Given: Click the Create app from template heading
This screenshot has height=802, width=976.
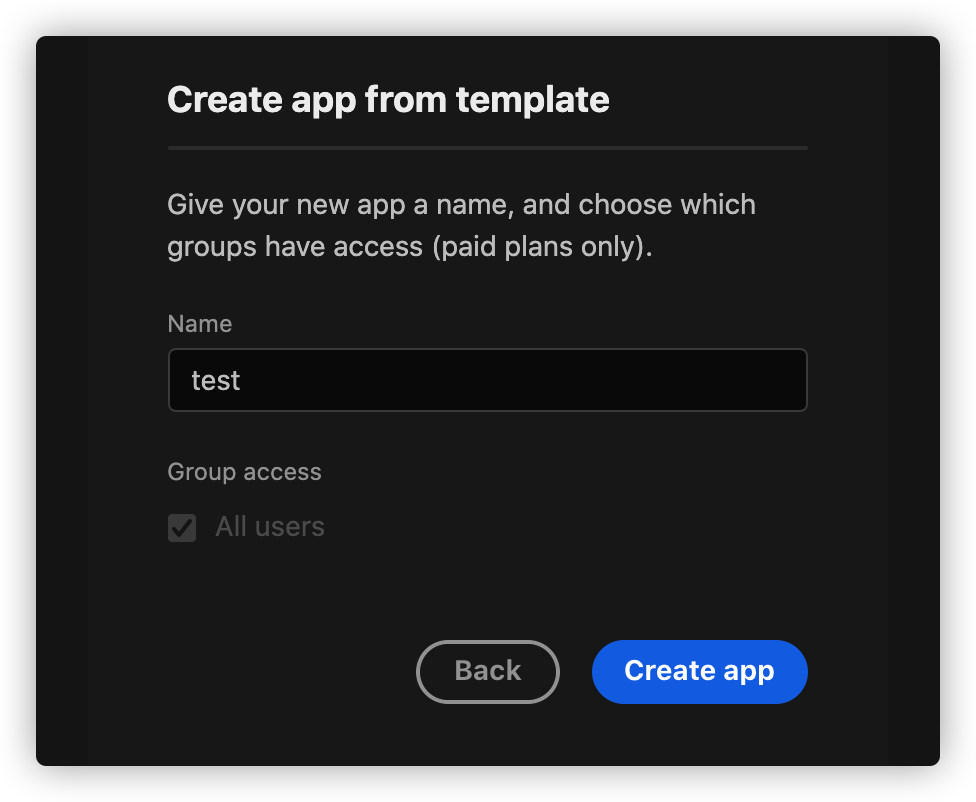Looking at the screenshot, I should pos(388,100).
